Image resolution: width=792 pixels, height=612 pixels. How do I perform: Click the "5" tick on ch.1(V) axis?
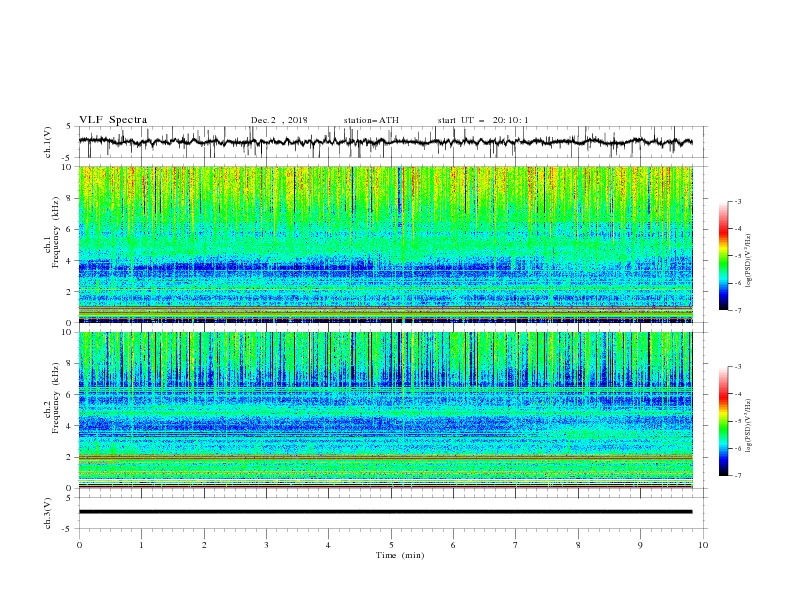[70, 127]
